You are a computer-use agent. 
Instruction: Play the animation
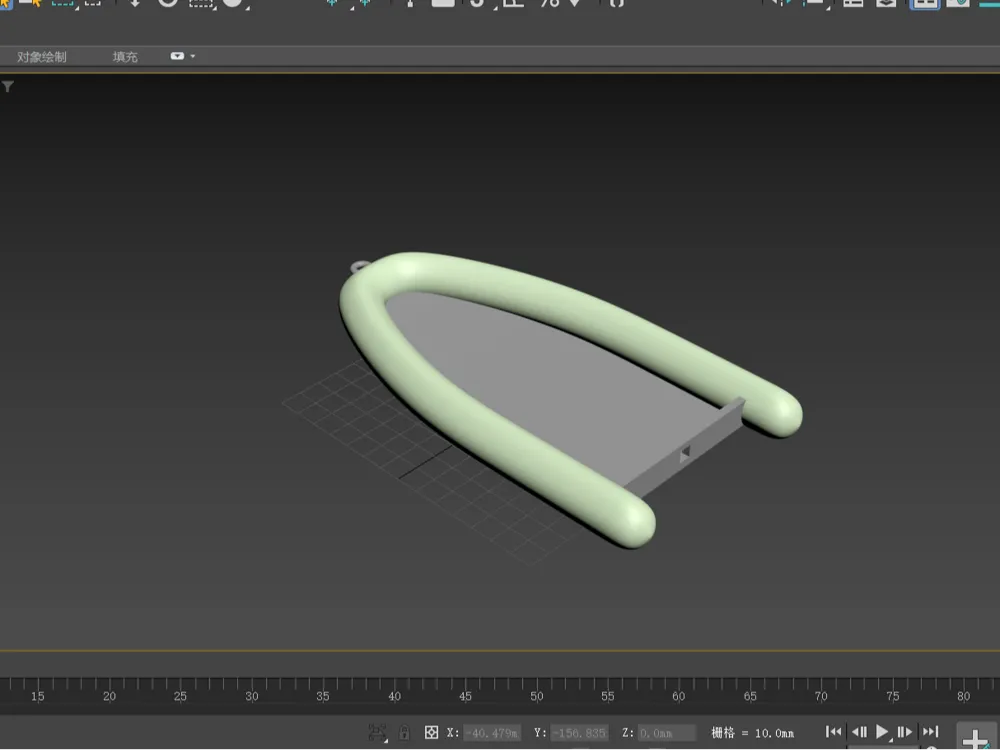click(882, 732)
